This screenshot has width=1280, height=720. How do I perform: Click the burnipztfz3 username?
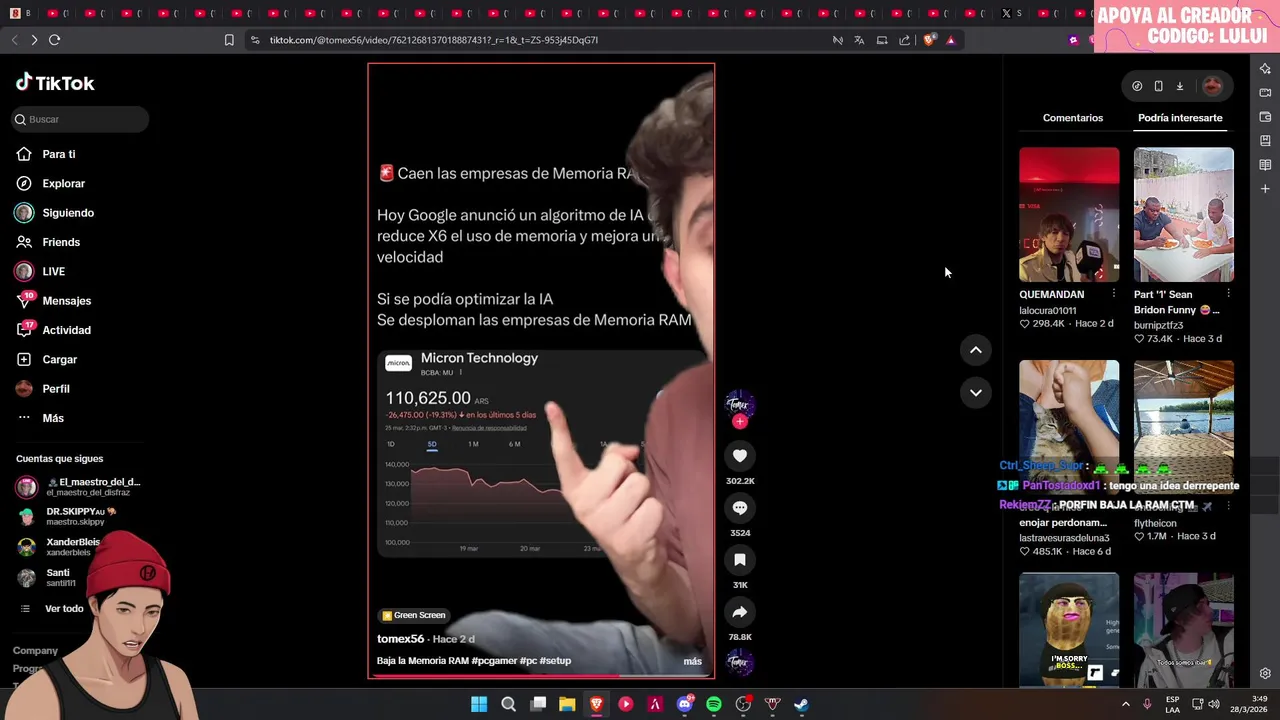1159,325
